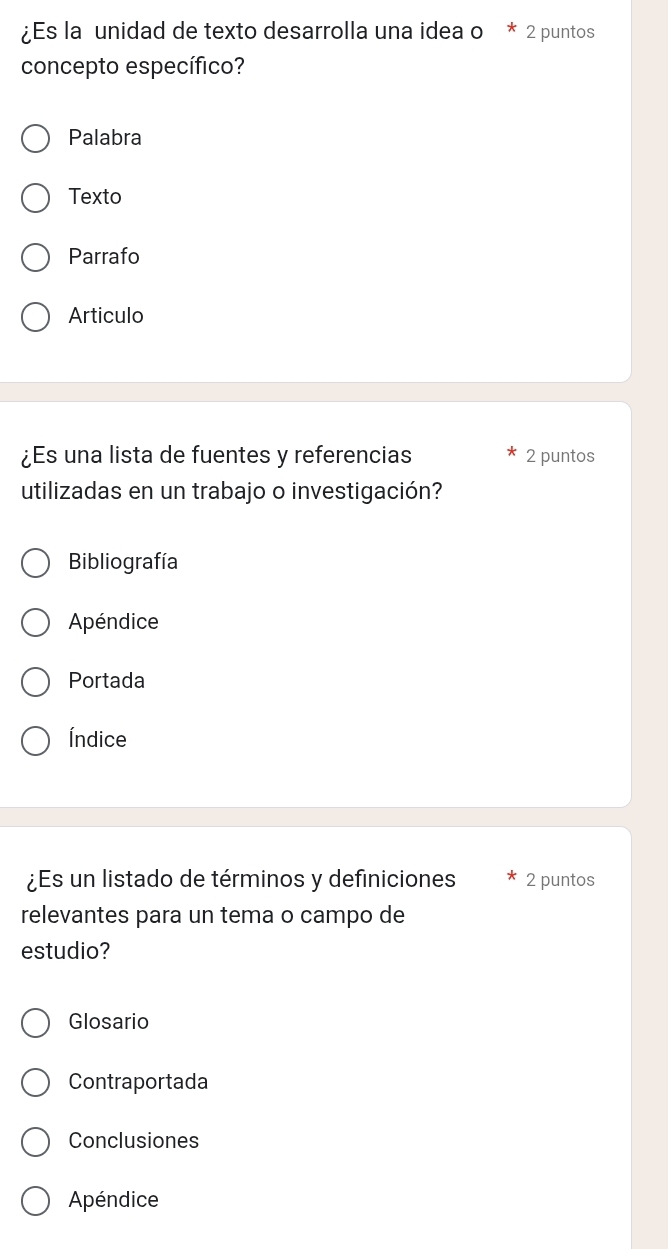Click the red required asterisk on the unidad de texto question
Image resolution: width=668 pixels, height=1249 pixels.
(512, 29)
